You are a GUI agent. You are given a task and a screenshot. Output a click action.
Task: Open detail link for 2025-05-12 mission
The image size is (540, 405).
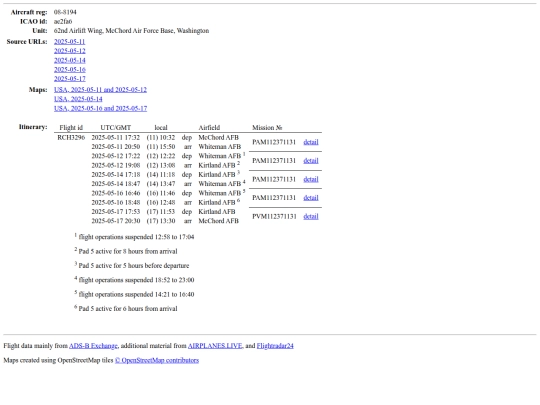pyautogui.click(x=311, y=161)
